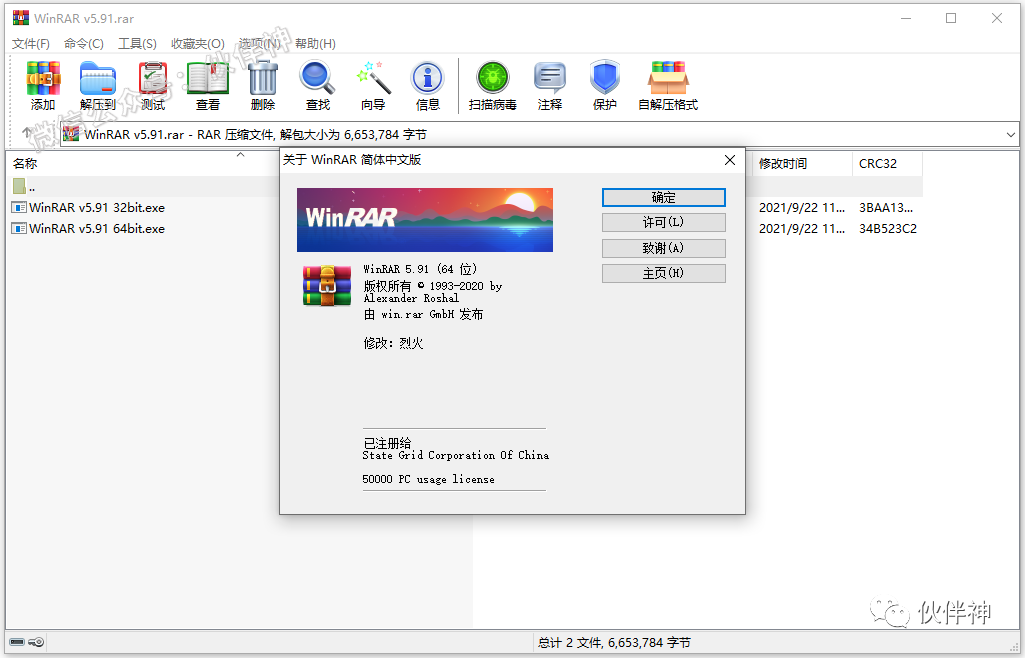Launch the Wizard (向导) wand icon
Screen dimensions: 1025x658
[x=373, y=86]
